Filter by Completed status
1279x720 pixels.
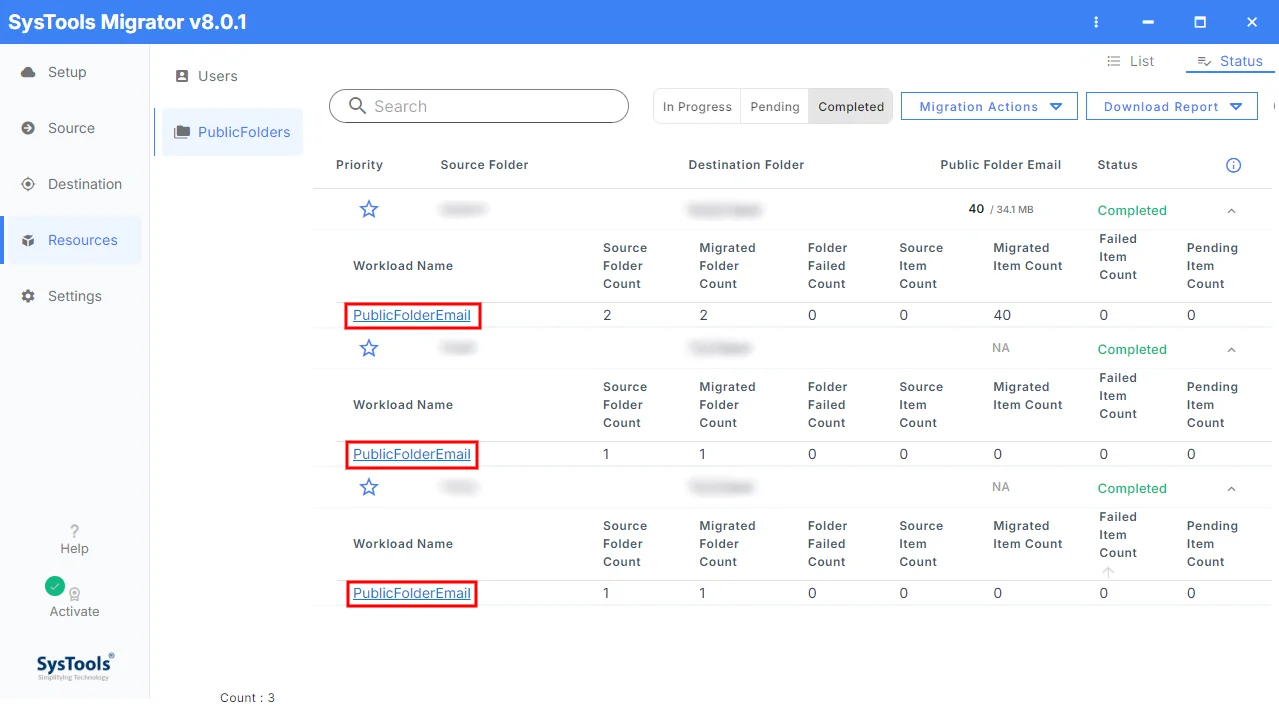click(x=851, y=107)
